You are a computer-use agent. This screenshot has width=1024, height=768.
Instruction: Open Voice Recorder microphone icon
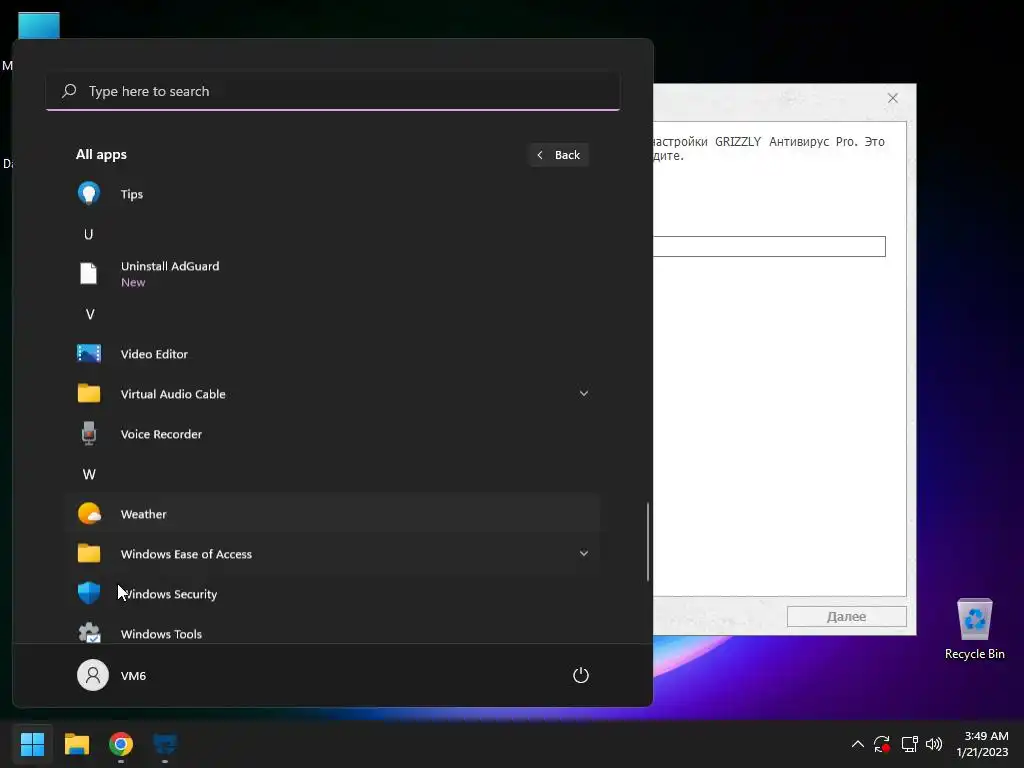[x=89, y=434]
